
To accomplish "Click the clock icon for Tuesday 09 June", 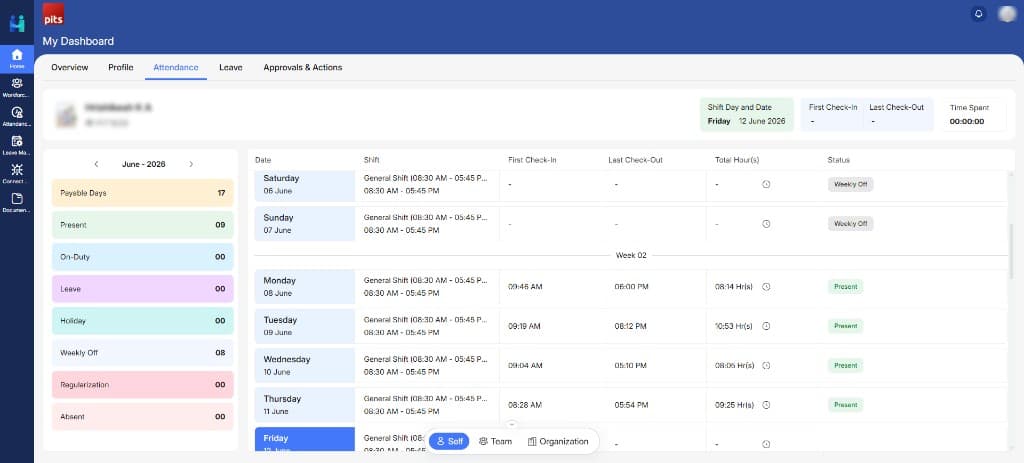I will (766, 326).
